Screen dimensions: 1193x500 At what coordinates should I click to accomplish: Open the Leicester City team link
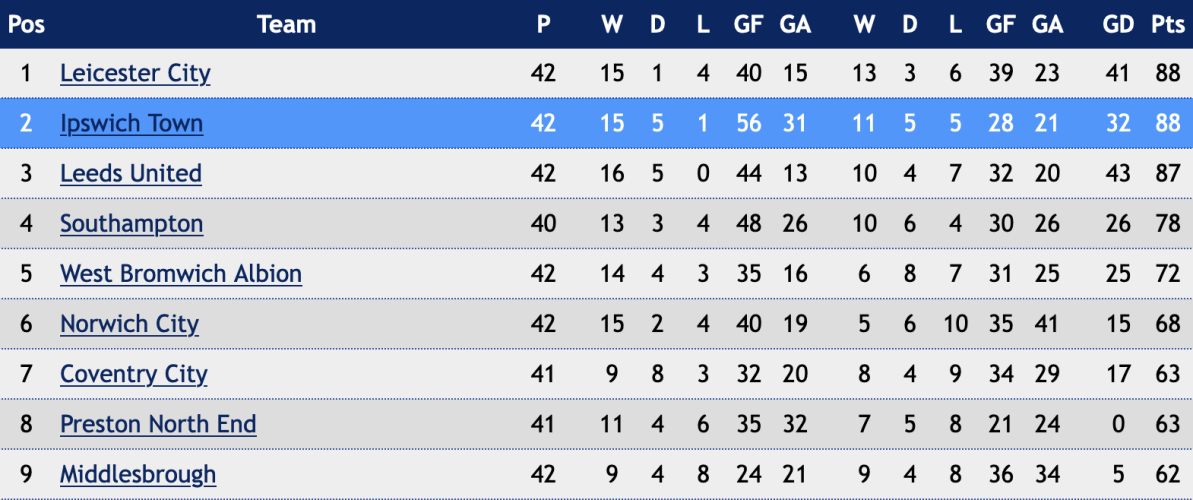[x=135, y=74]
